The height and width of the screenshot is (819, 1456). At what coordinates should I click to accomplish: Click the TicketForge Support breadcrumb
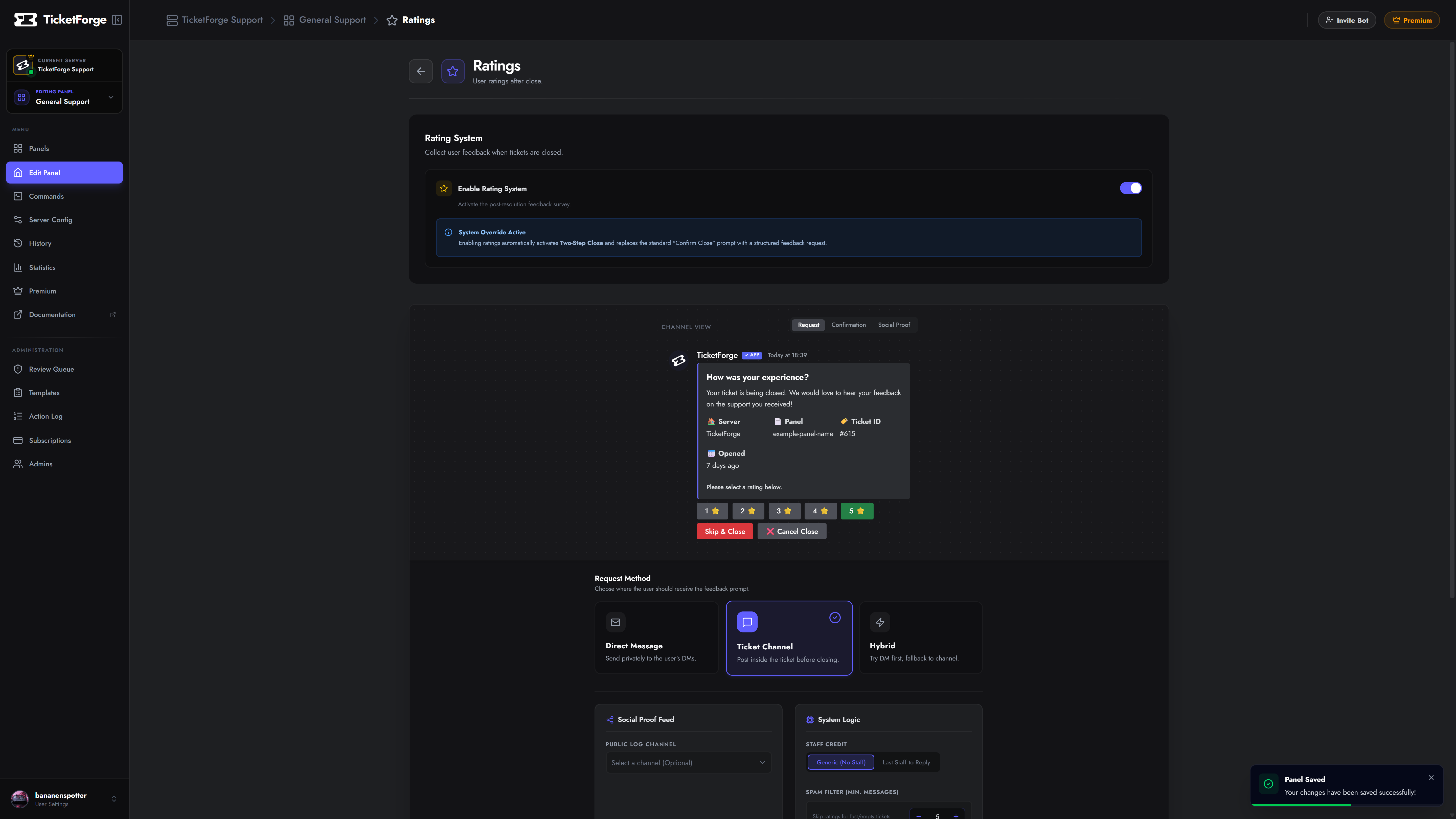click(x=215, y=20)
